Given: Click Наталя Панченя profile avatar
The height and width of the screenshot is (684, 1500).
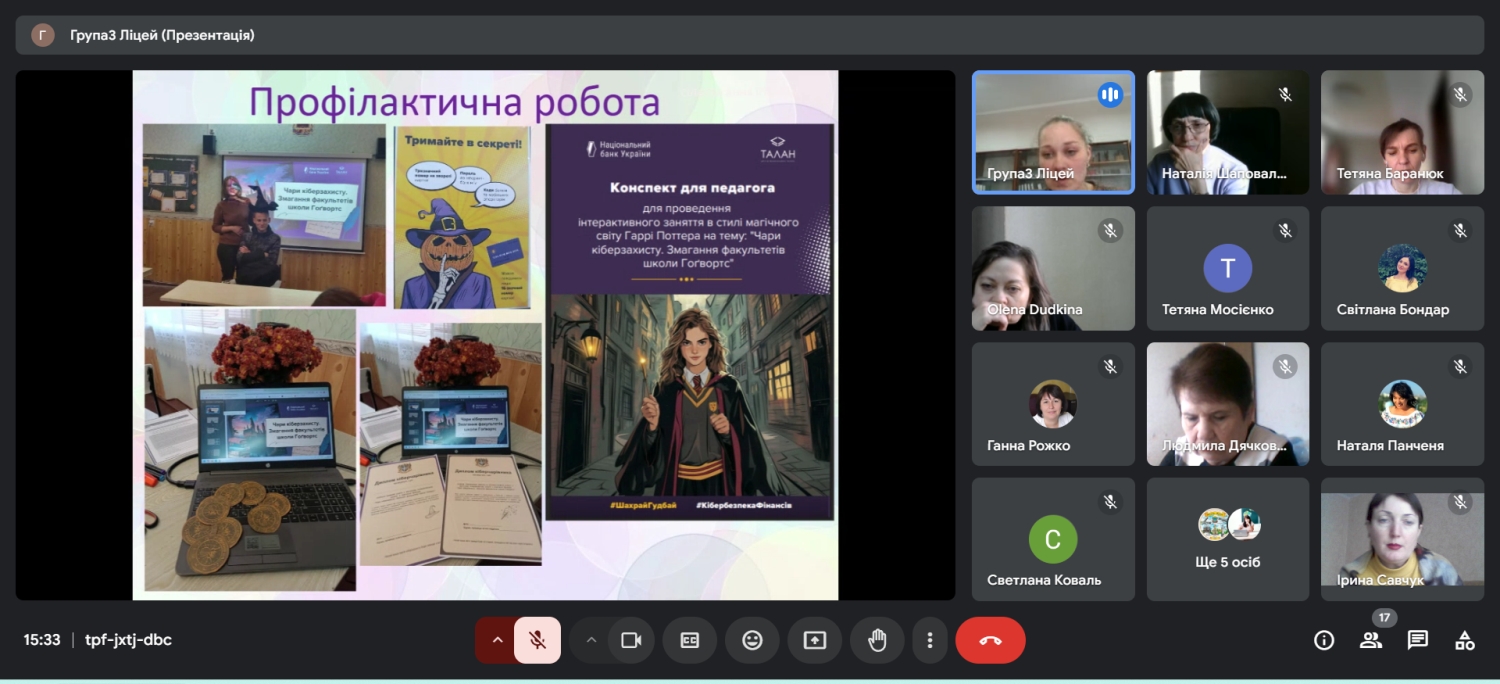Looking at the screenshot, I should click(1402, 404).
